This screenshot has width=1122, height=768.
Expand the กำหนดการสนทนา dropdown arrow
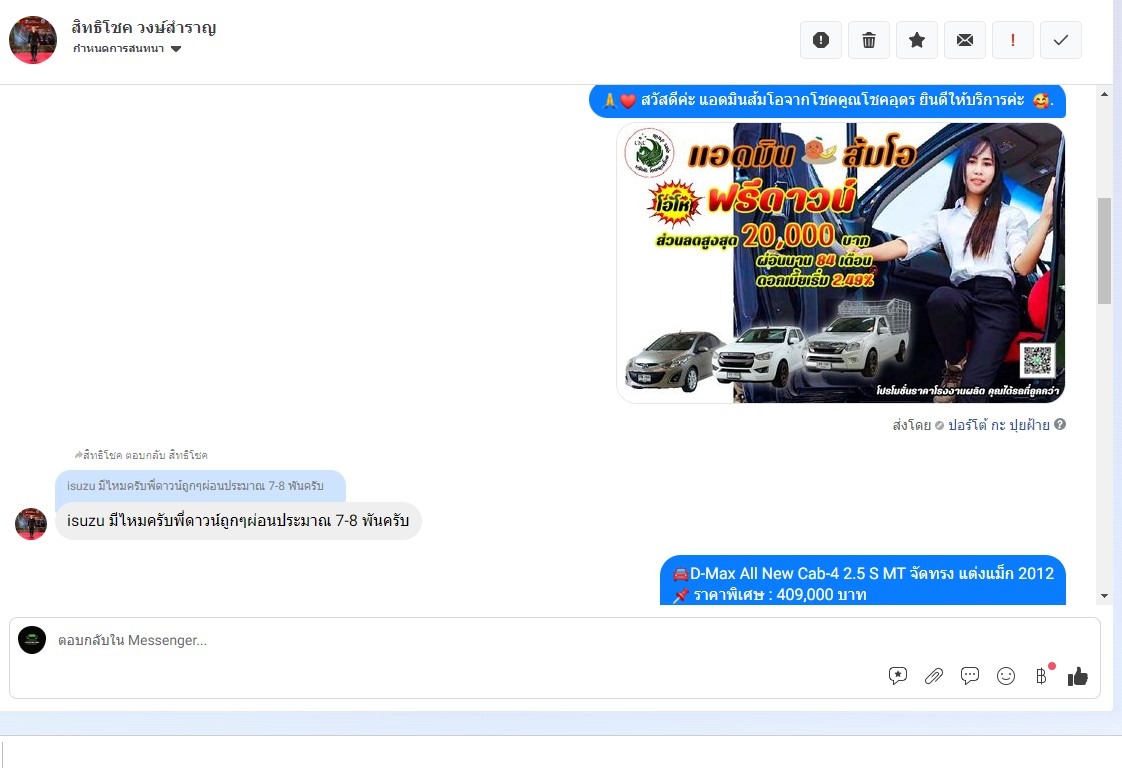(176, 49)
